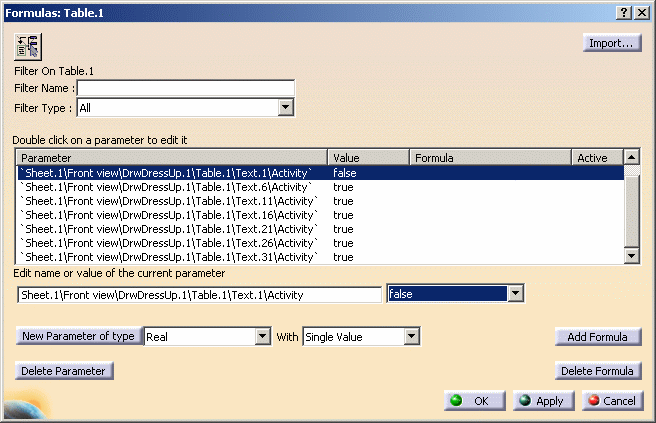Select the Text.6 Activity parameter row
This screenshot has width=656, height=423.
(168, 187)
